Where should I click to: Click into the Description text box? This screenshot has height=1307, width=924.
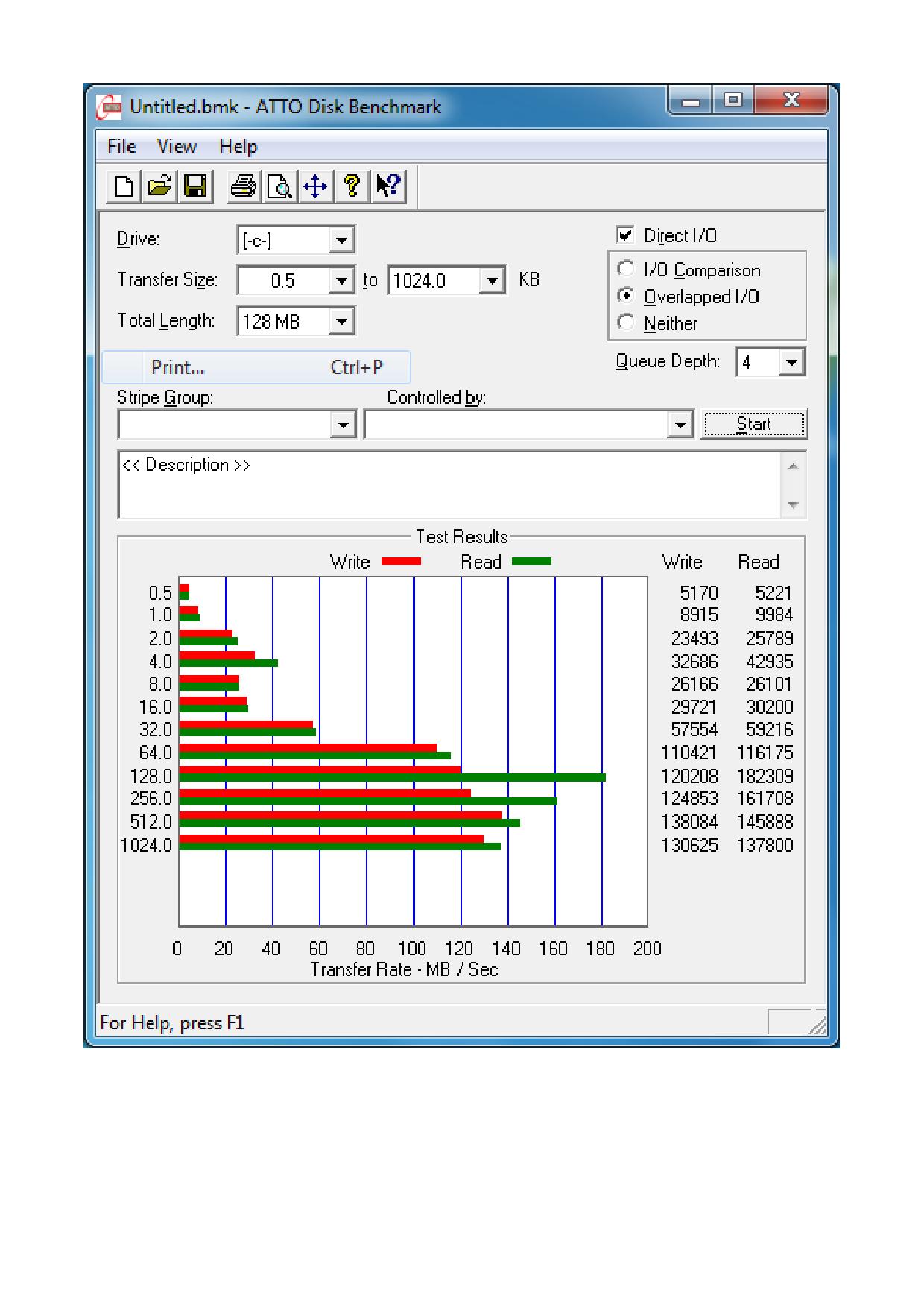[x=450, y=484]
